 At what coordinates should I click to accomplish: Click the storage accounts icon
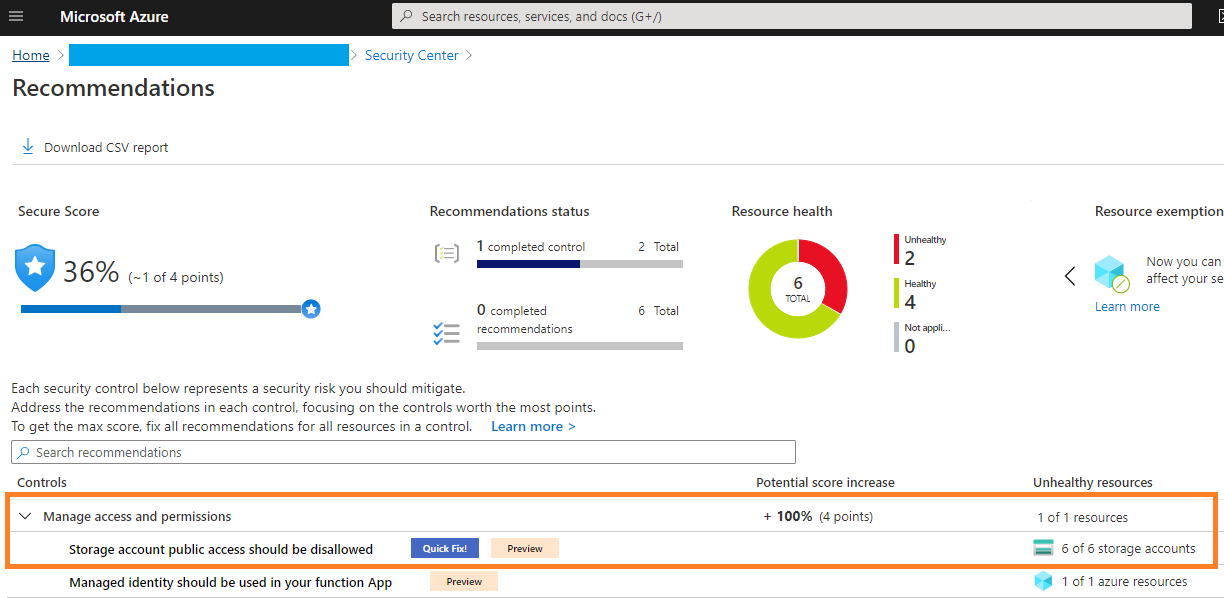point(1044,548)
